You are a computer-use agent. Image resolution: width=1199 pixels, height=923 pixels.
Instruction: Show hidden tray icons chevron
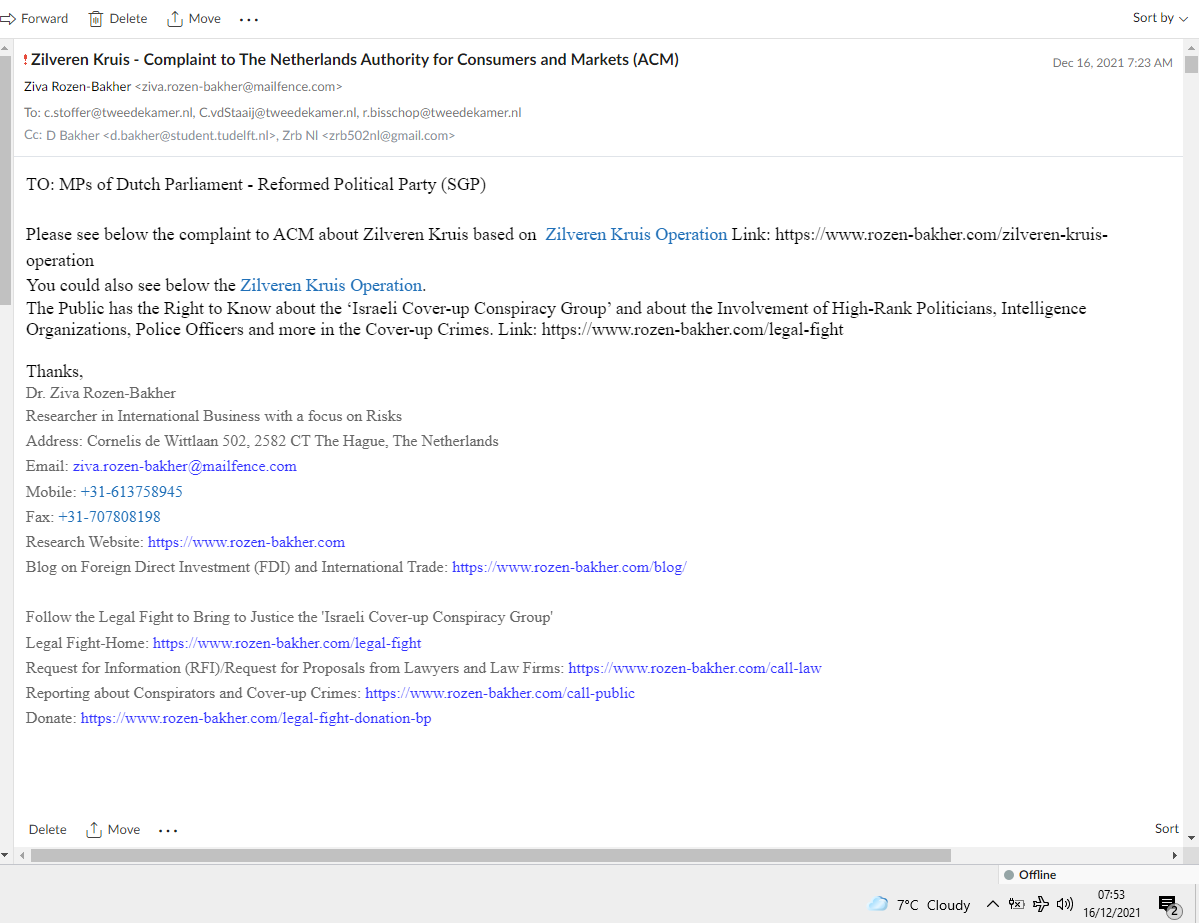[x=993, y=905]
